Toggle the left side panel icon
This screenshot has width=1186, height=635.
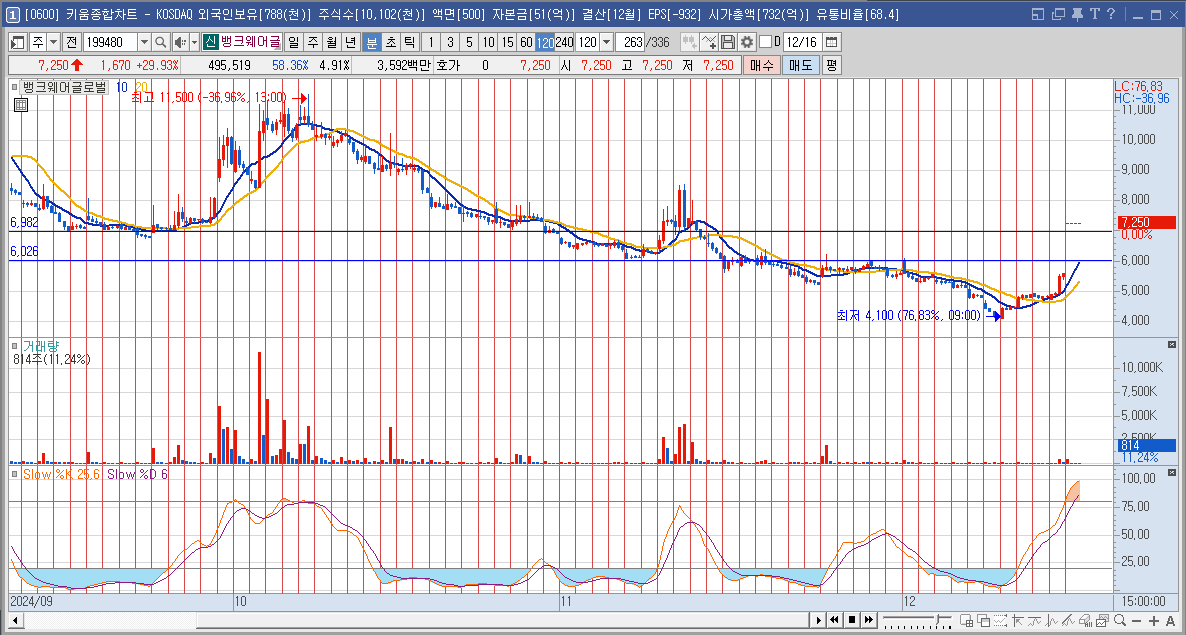pos(17,42)
